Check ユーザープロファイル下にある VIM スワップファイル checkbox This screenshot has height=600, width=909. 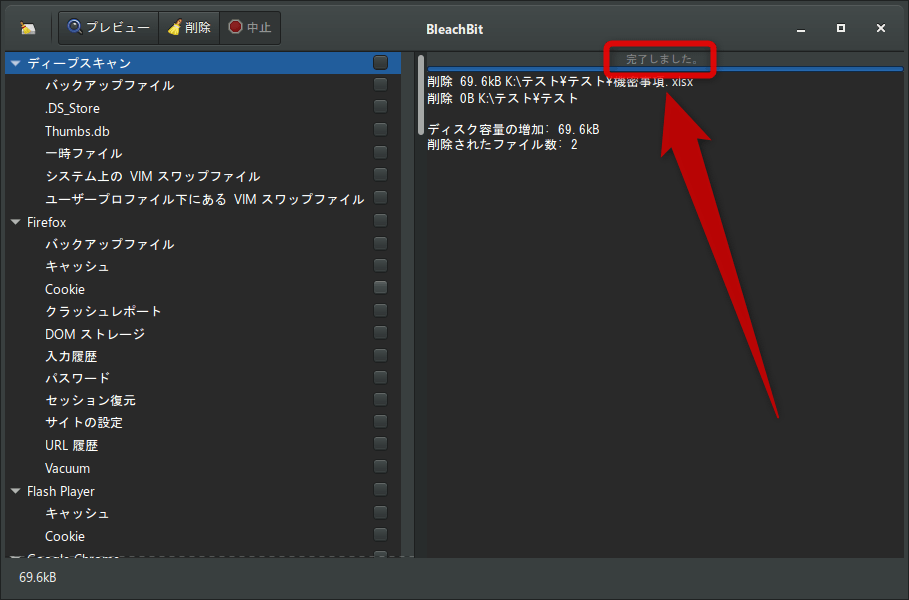tap(380, 198)
